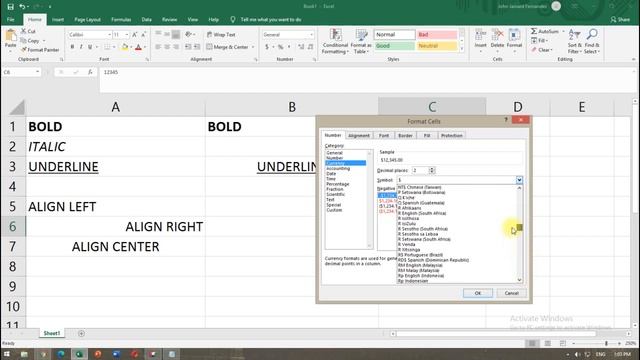640x360 pixels.
Task: Switch to Protection tab in Format Cells
Action: click(451, 136)
